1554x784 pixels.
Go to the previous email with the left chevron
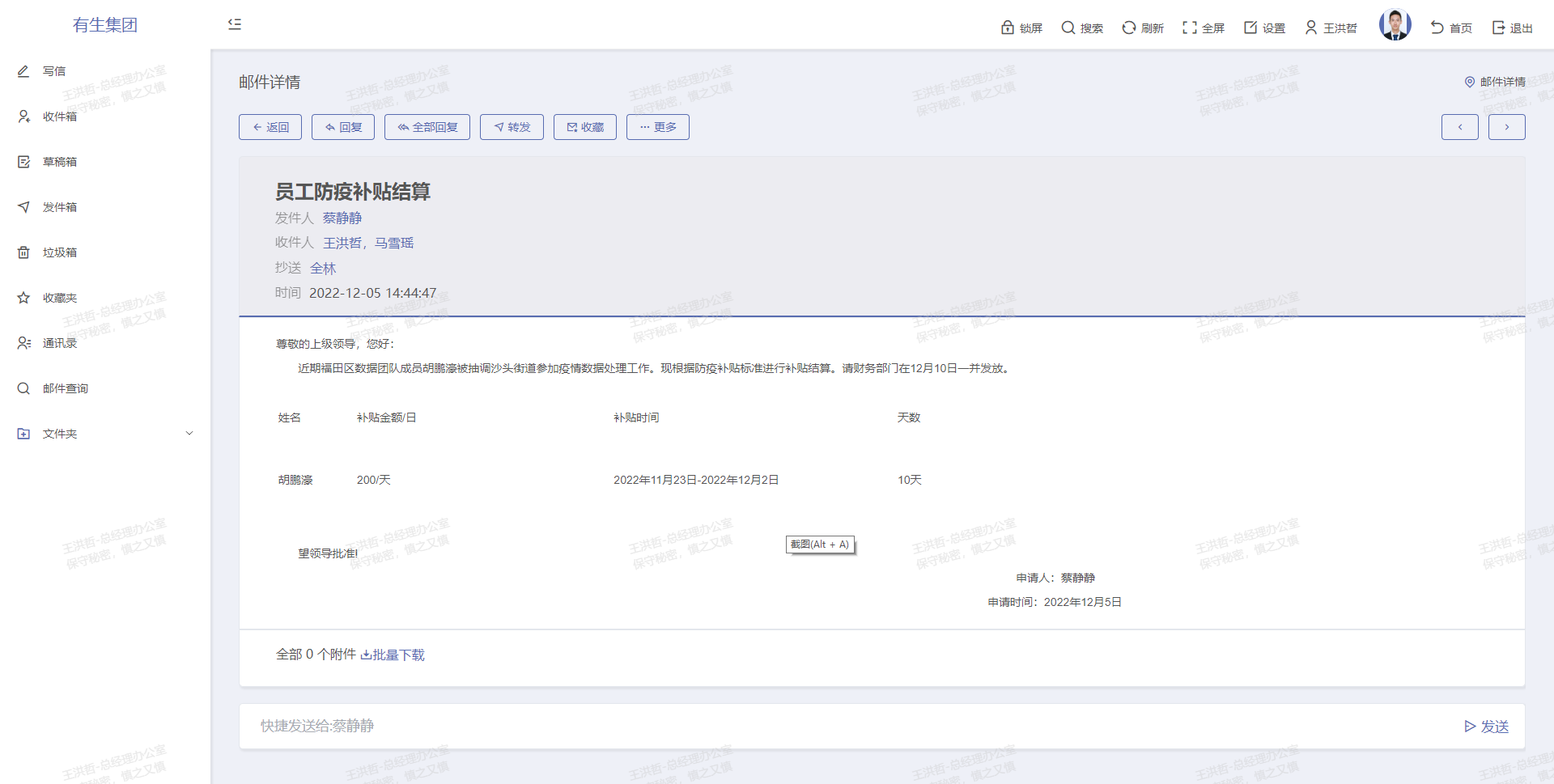point(1459,127)
